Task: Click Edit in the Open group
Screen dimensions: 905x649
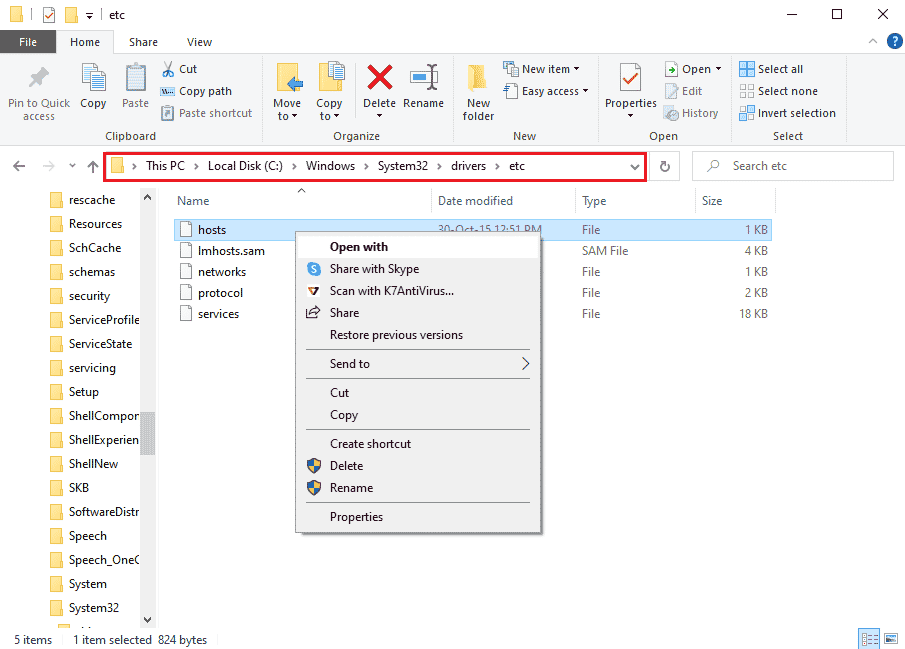Action: pyautogui.click(x=683, y=91)
